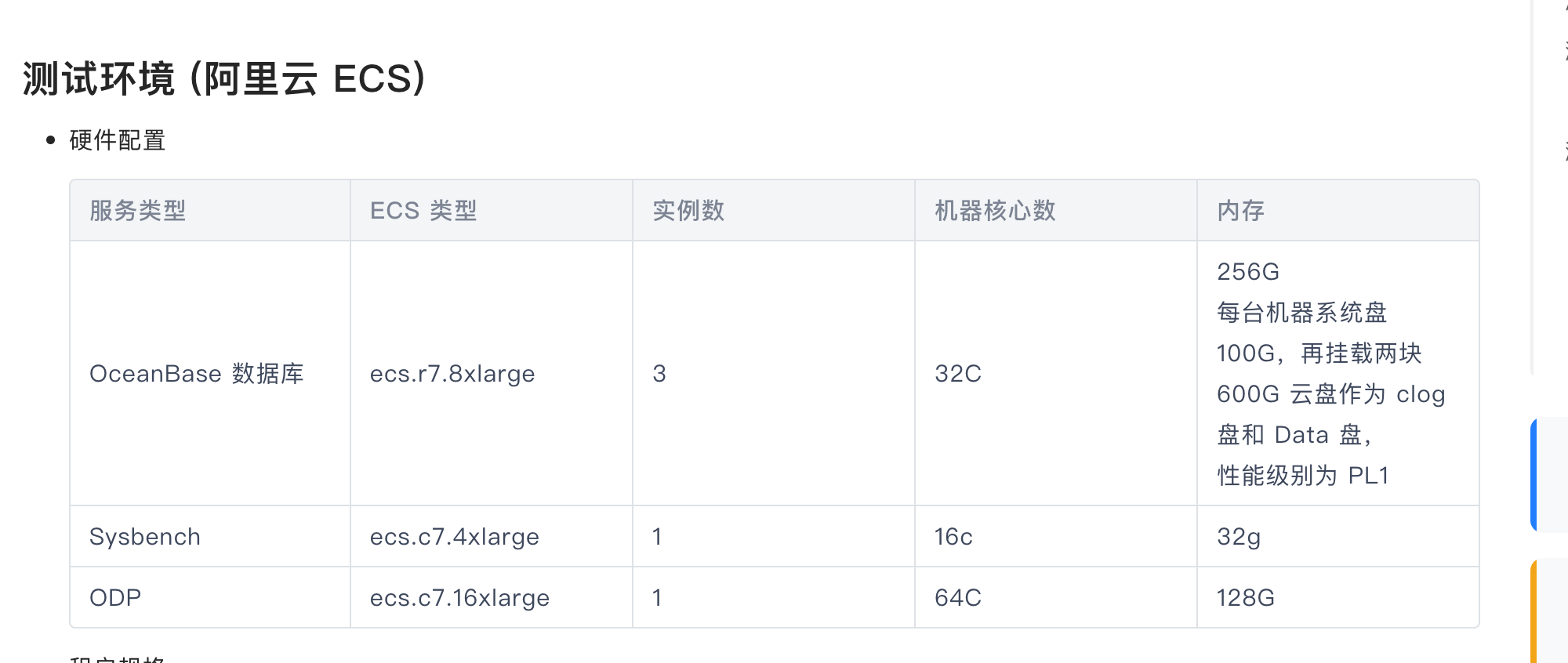Select the OceanBase 数据库 cell
This screenshot has width=1568, height=663.
coord(196,373)
